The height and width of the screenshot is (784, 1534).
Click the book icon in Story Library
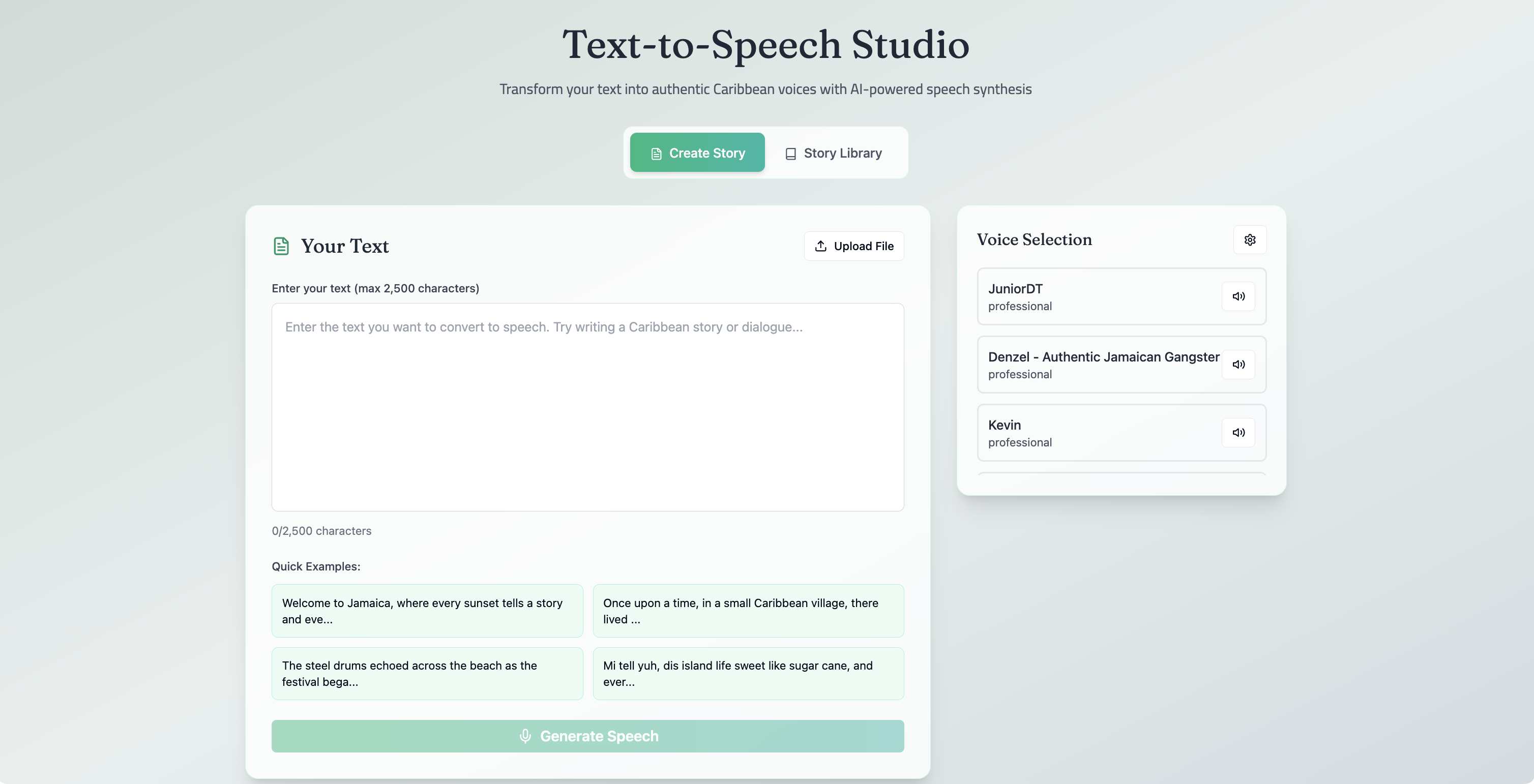[790, 154]
